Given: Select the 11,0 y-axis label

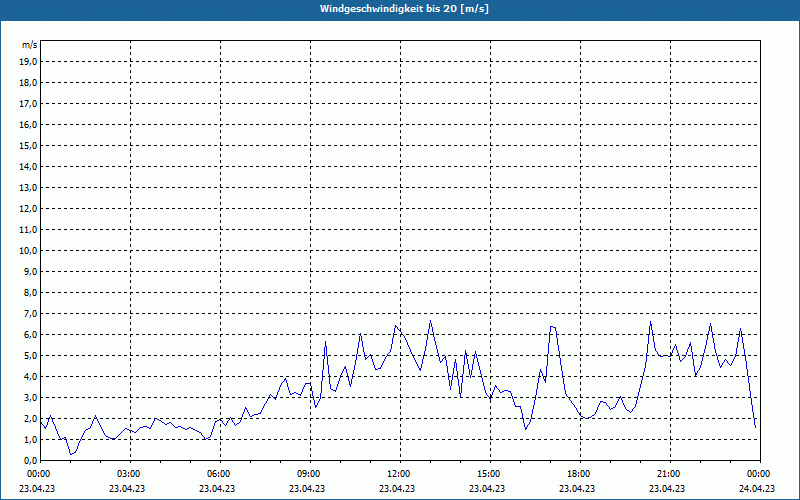Looking at the screenshot, I should [28, 230].
